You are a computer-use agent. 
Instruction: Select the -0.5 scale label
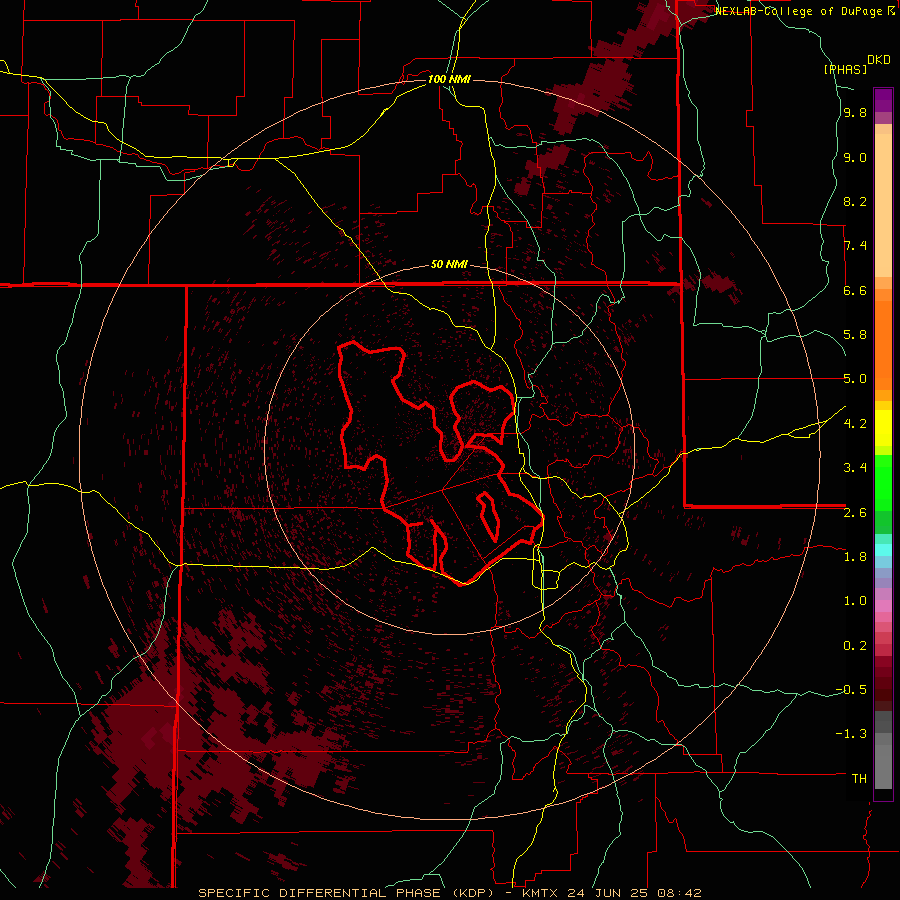851,690
